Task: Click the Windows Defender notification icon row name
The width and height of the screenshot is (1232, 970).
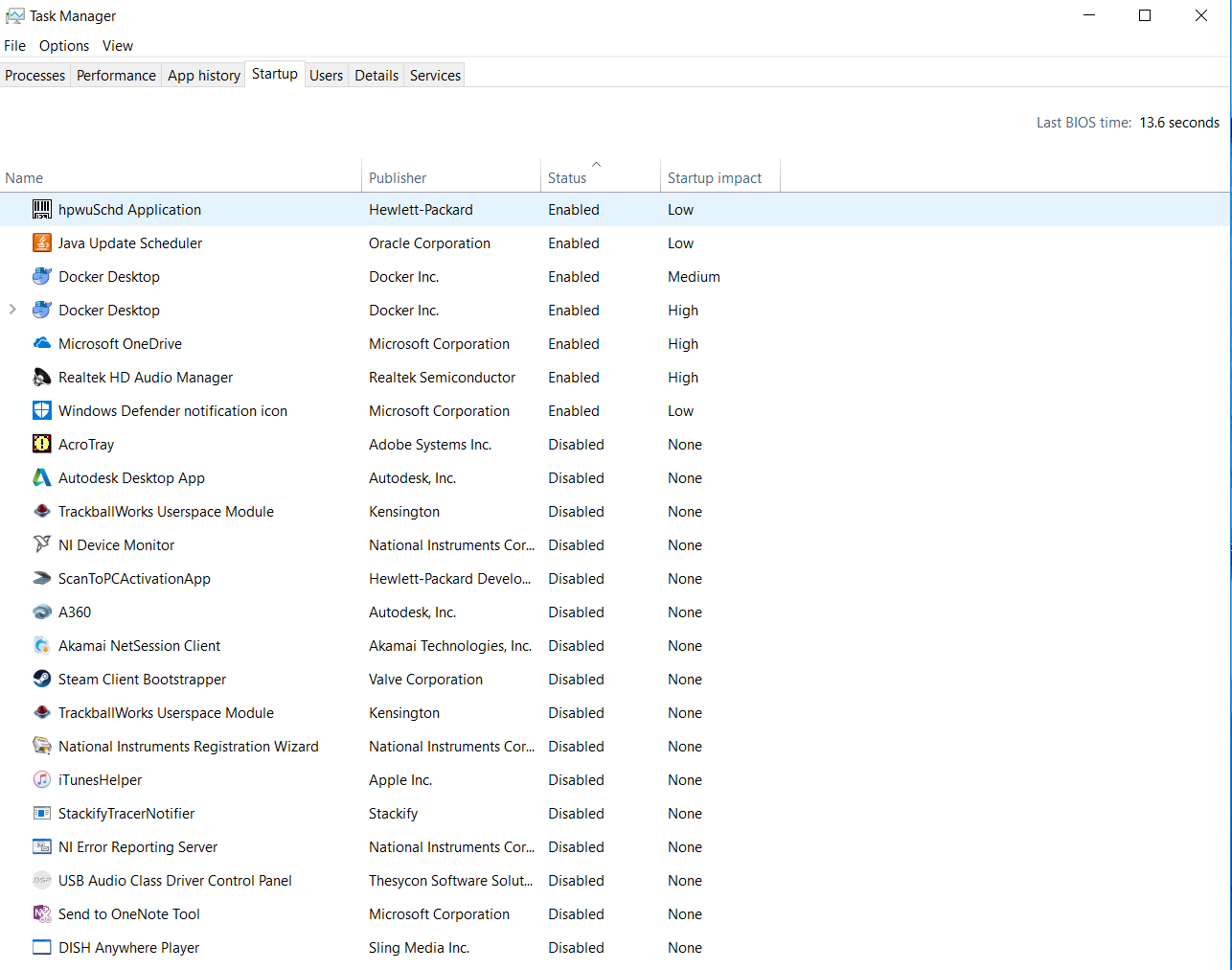Action: [172, 411]
